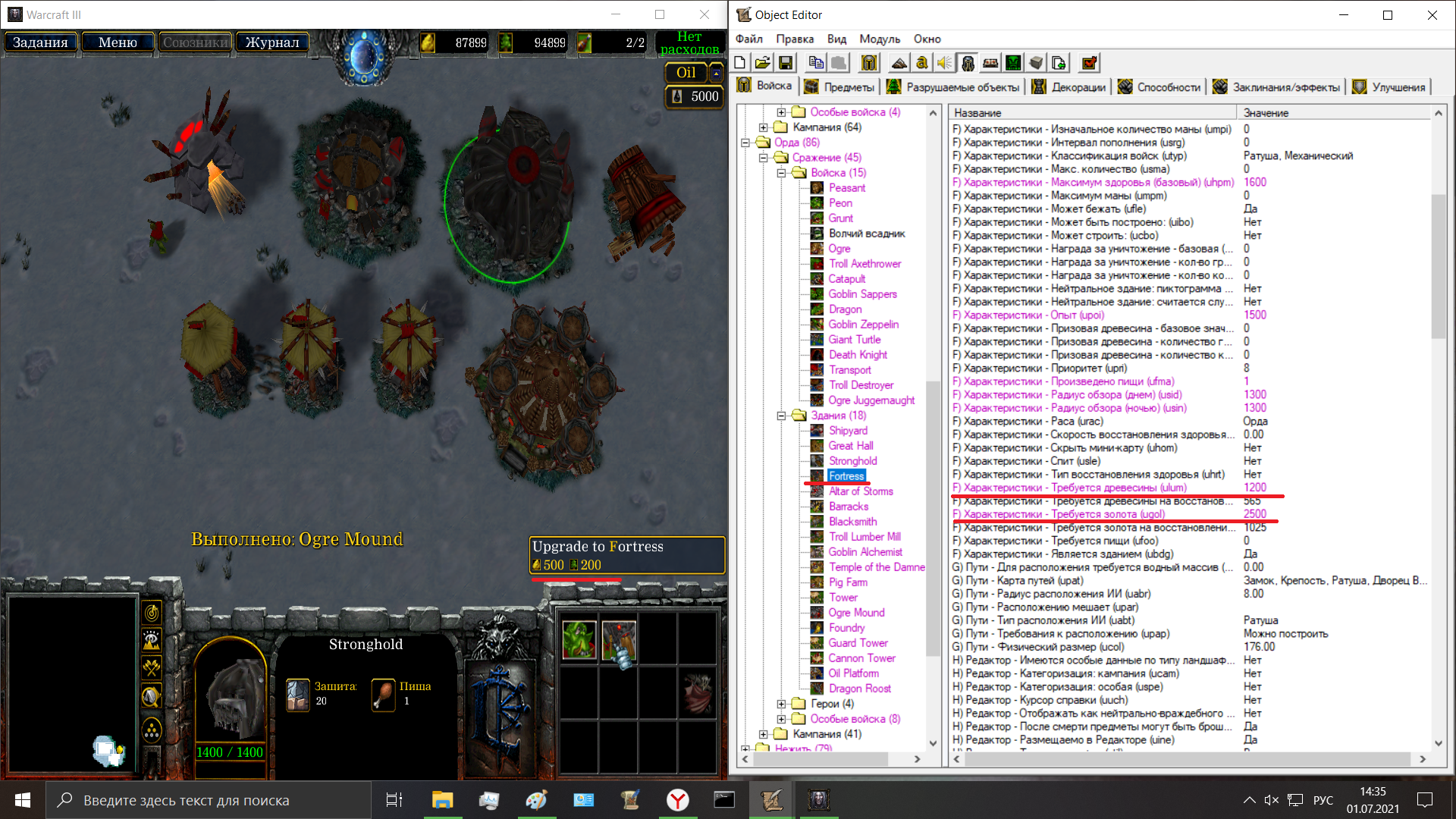Open Задания quests button

[x=40, y=42]
